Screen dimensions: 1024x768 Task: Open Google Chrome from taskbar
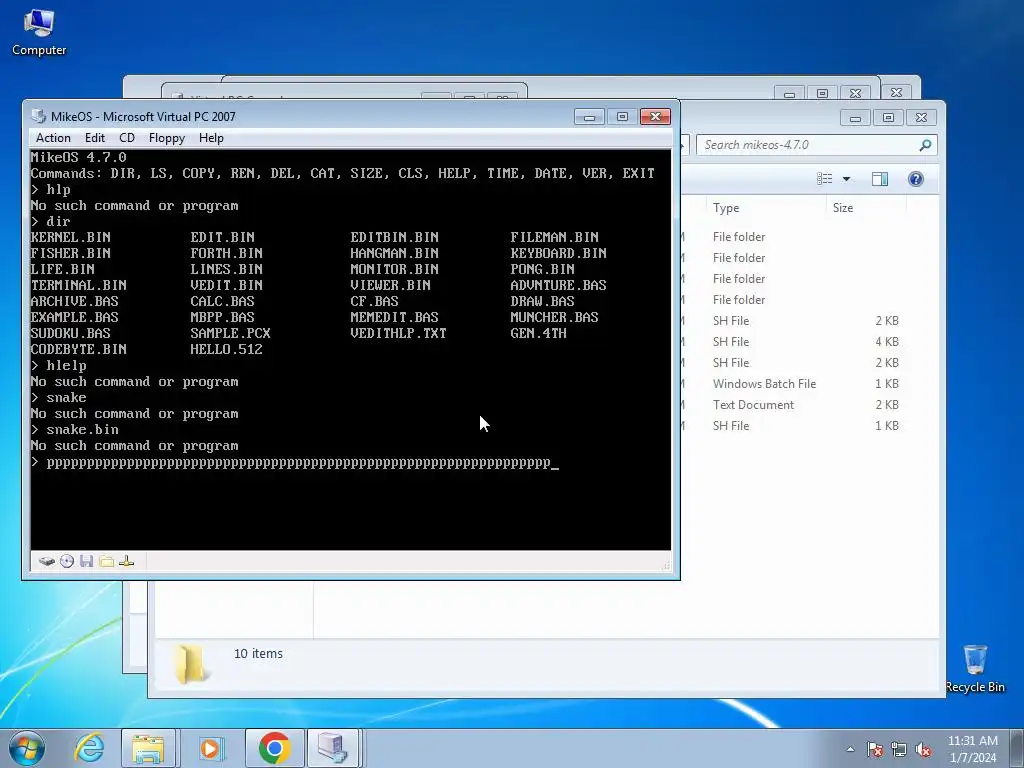point(274,748)
